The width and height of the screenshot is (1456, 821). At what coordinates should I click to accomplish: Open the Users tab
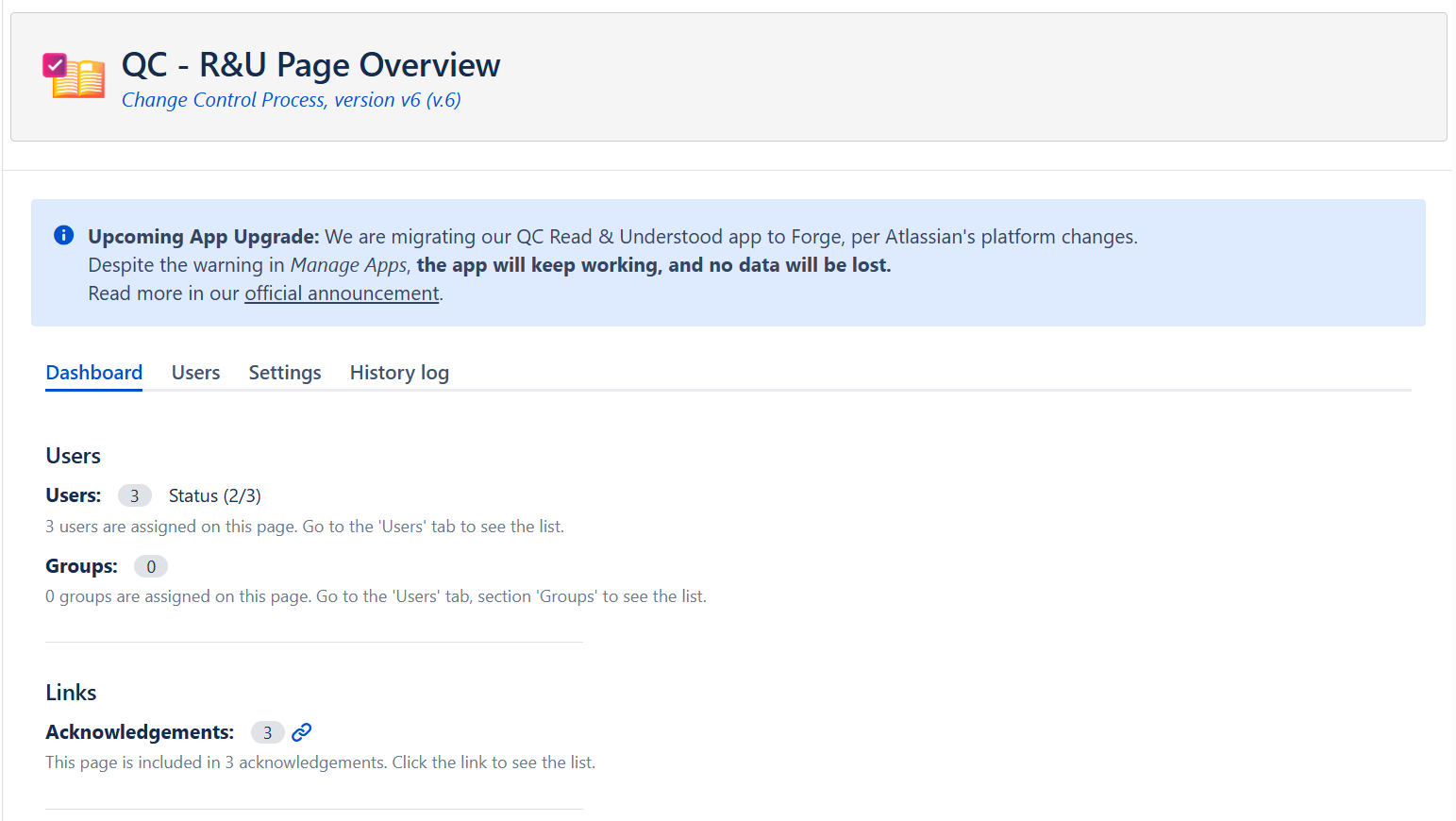[195, 373]
